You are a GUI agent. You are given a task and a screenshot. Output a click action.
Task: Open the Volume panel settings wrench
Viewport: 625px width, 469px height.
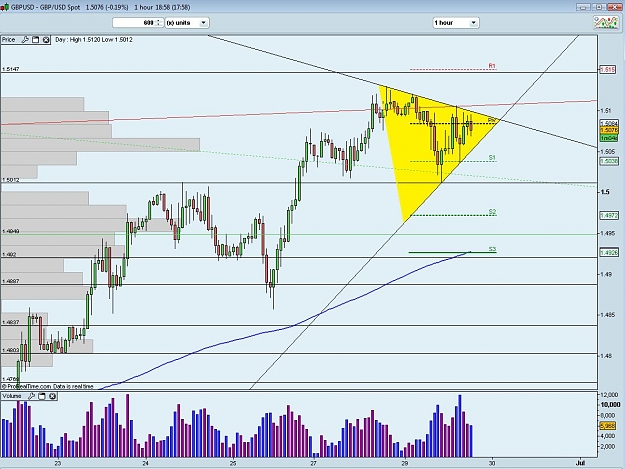pos(31,396)
